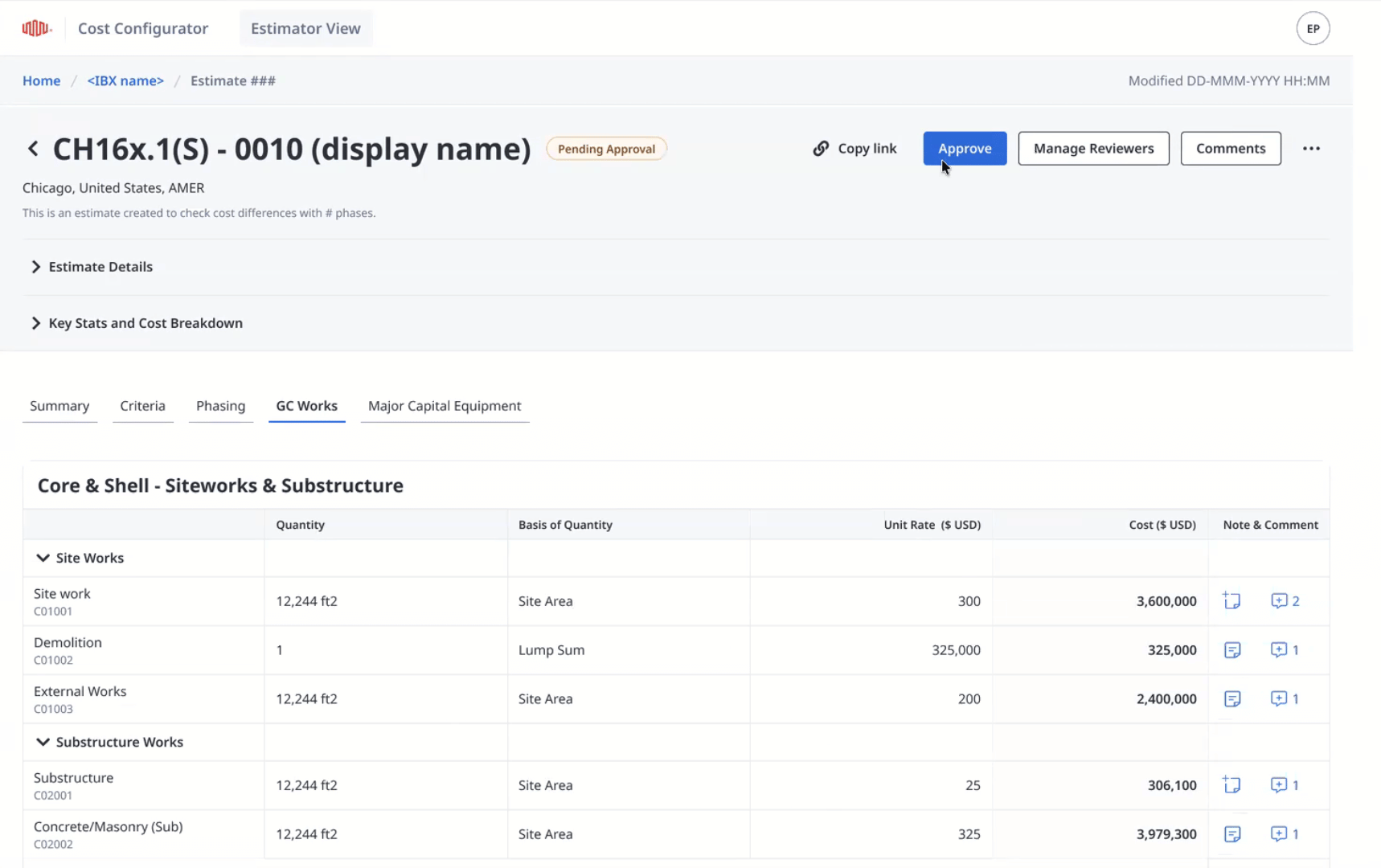Image resolution: width=1381 pixels, height=868 pixels.
Task: Open the note icon for External Works row
Action: (x=1231, y=698)
